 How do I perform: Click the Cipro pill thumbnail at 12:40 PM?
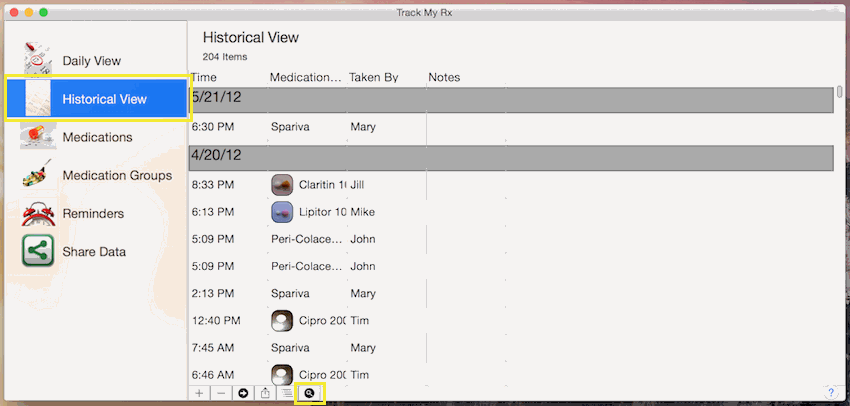pyautogui.click(x=282, y=321)
